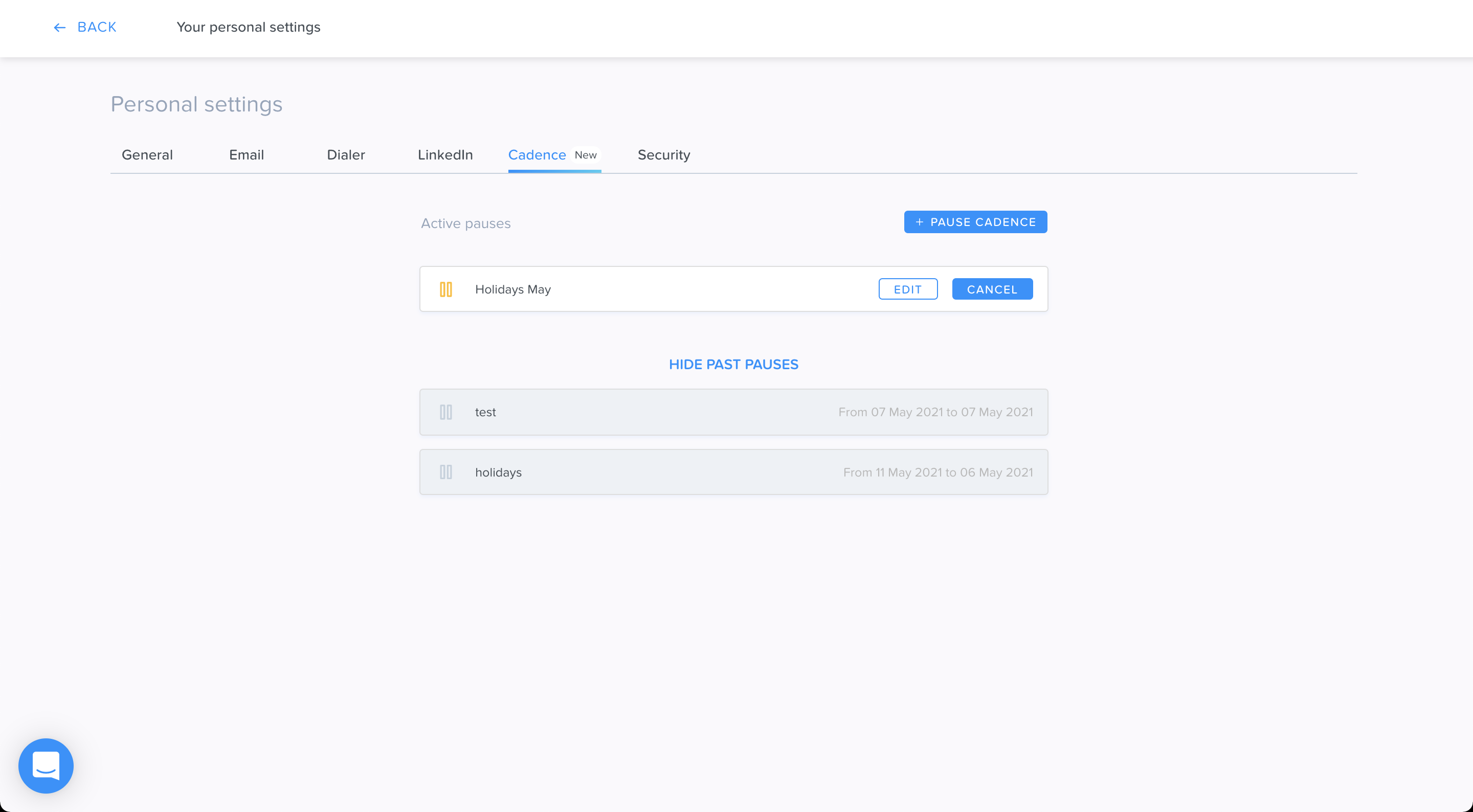The height and width of the screenshot is (812, 1473).
Task: Switch to the General tab
Action: coord(147,155)
